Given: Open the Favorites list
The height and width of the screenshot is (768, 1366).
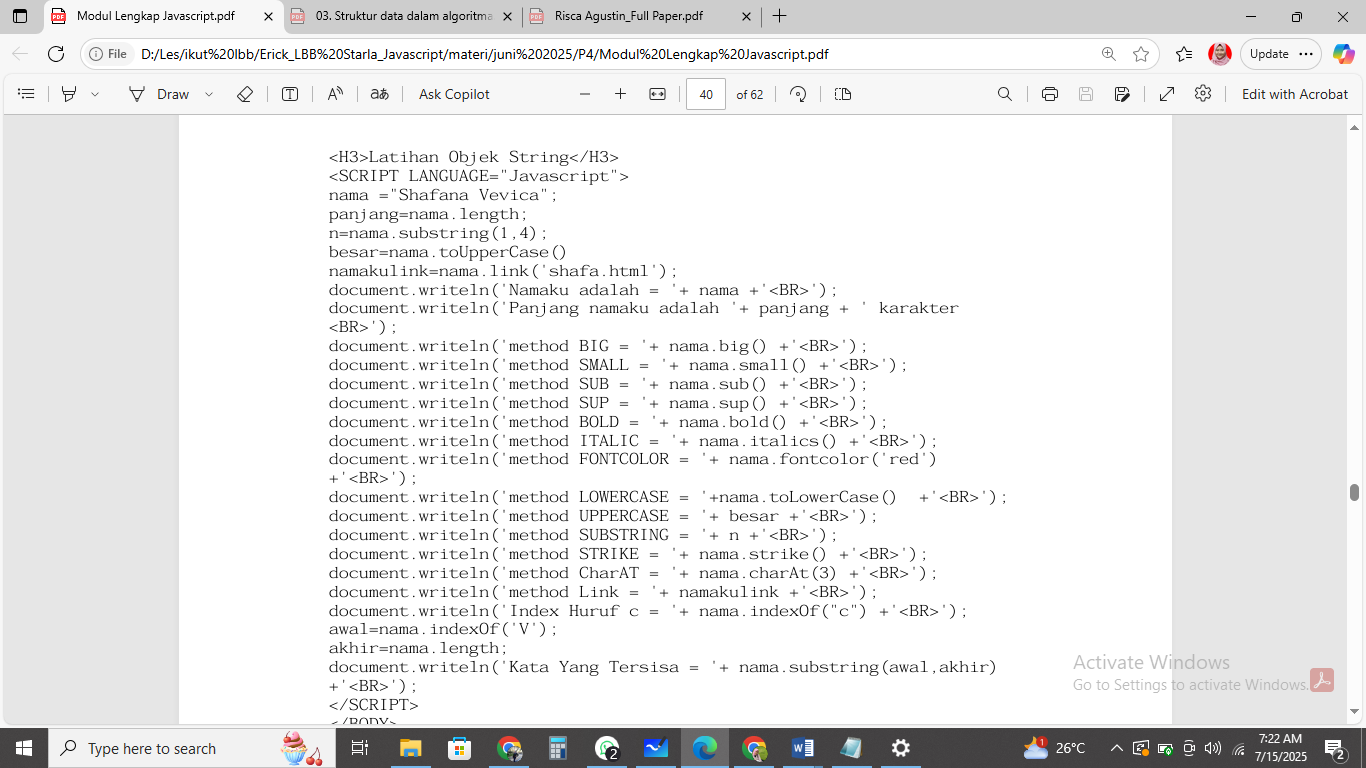Looking at the screenshot, I should (1184, 54).
